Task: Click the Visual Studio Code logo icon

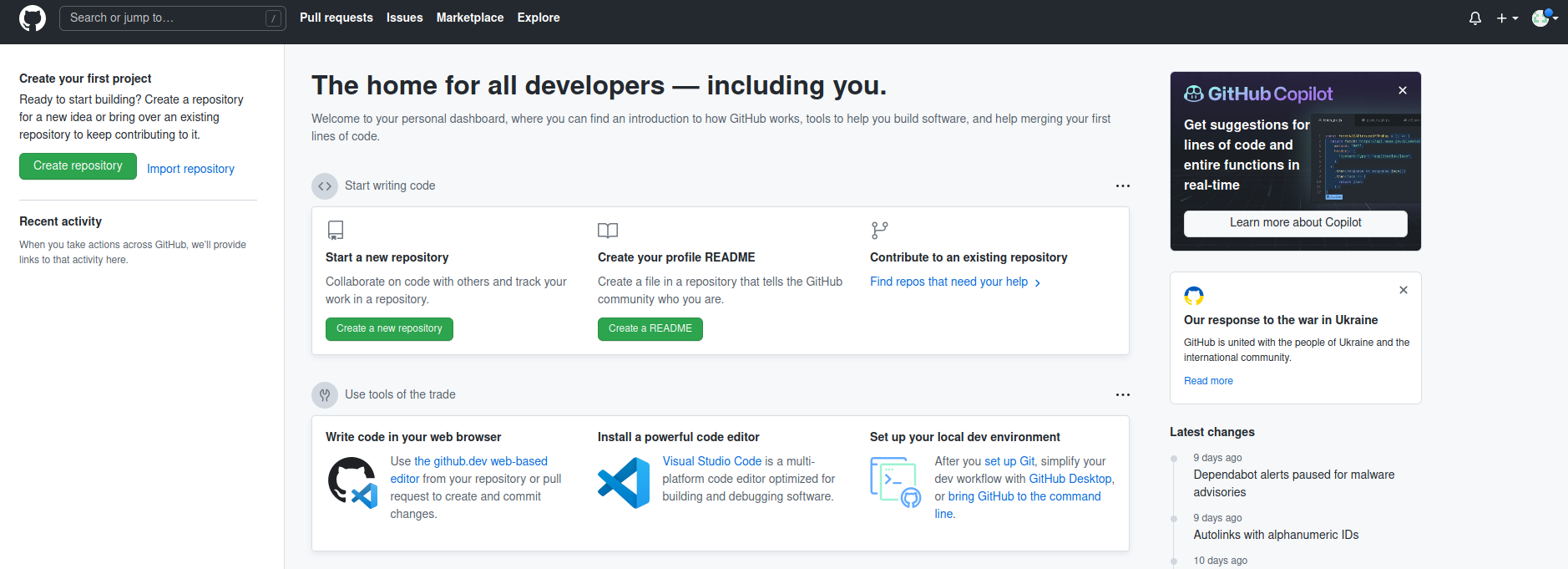Action: [624, 483]
